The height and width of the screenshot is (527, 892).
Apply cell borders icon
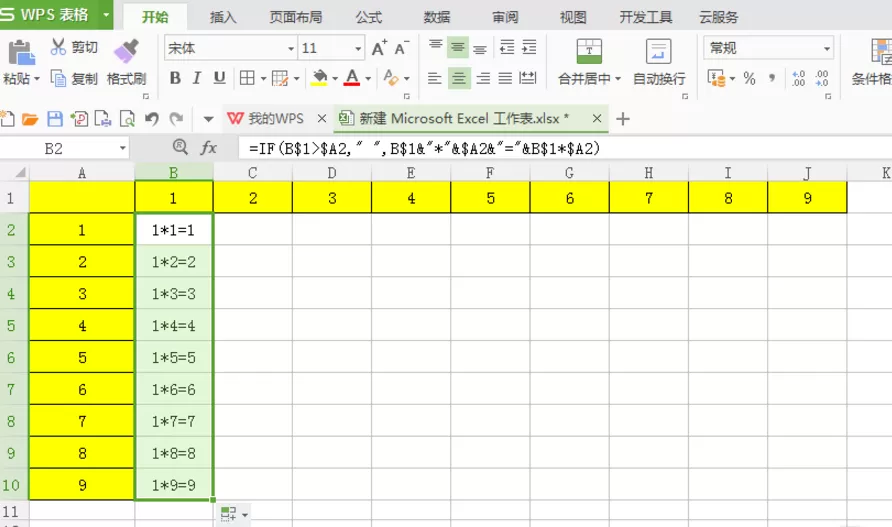coord(247,78)
